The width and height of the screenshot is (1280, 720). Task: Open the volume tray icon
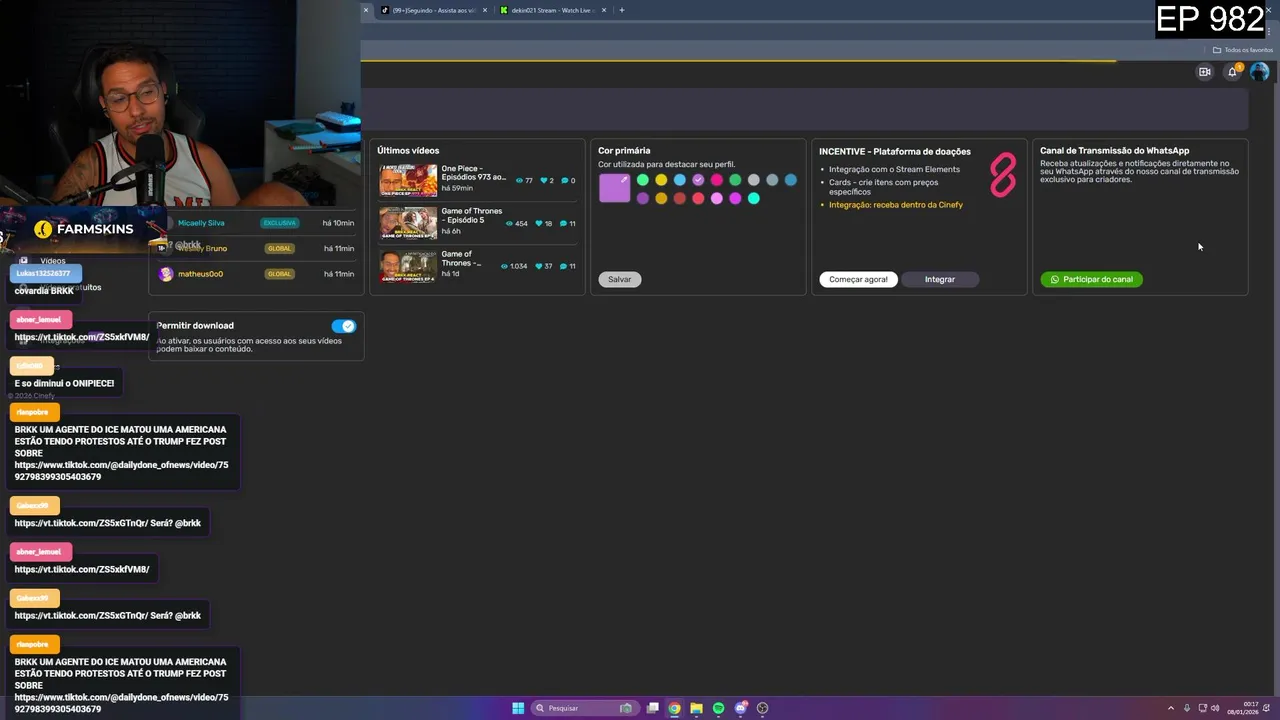1215,708
